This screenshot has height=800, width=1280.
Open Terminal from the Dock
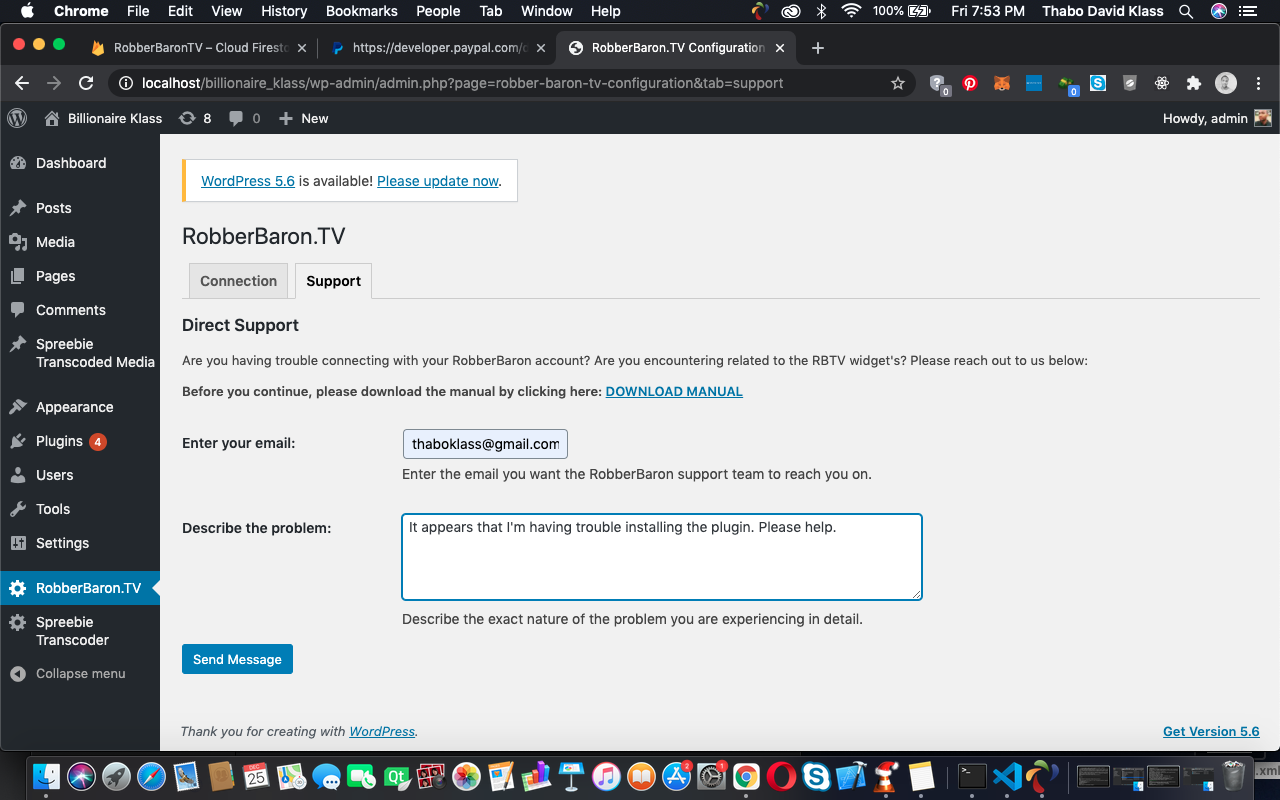972,775
